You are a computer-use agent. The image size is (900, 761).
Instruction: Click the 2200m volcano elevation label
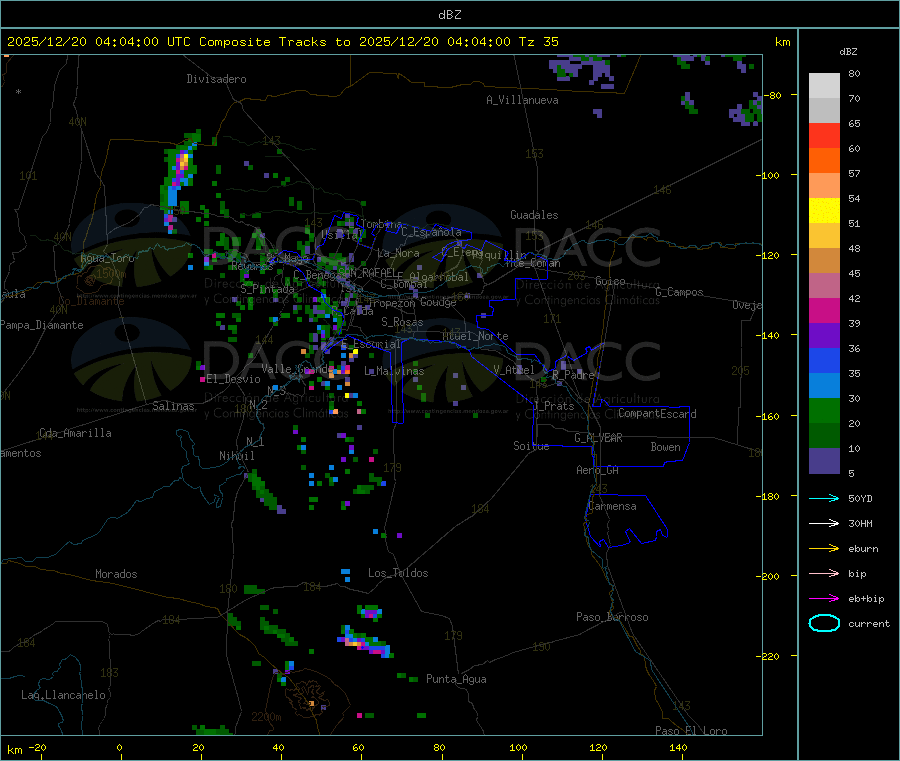[x=266, y=717]
